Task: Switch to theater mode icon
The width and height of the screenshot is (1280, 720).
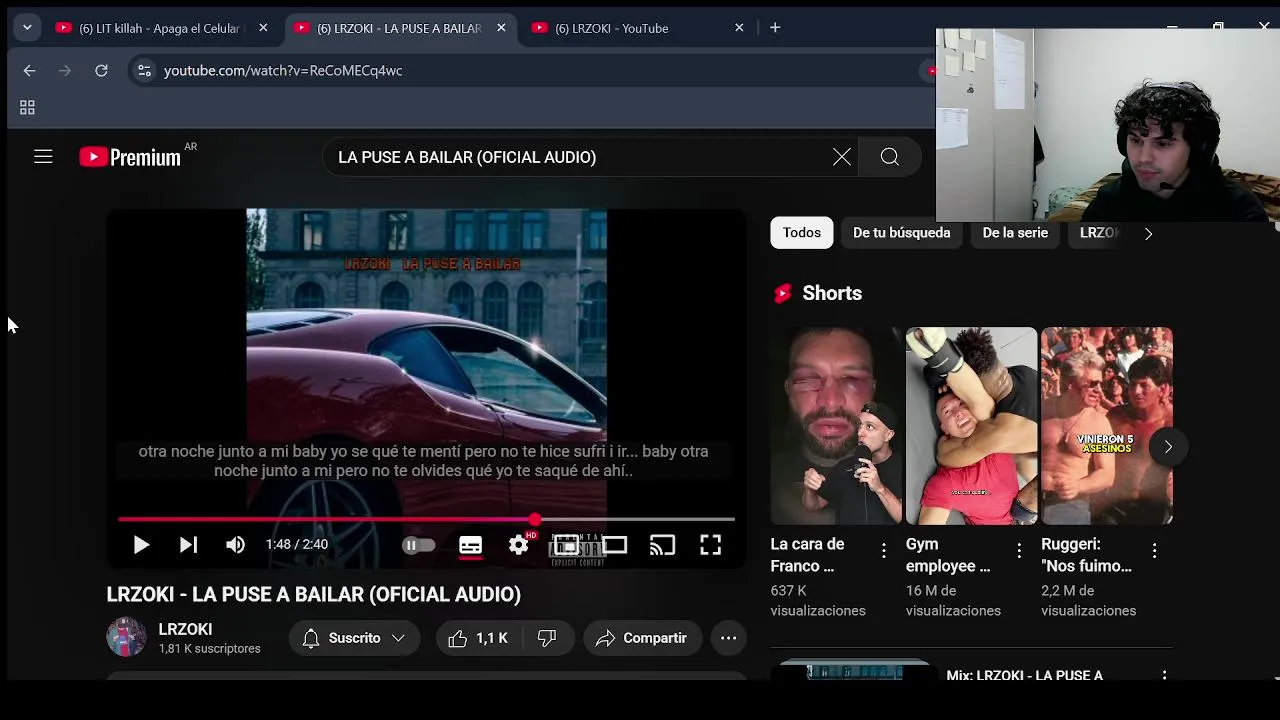Action: [x=614, y=545]
